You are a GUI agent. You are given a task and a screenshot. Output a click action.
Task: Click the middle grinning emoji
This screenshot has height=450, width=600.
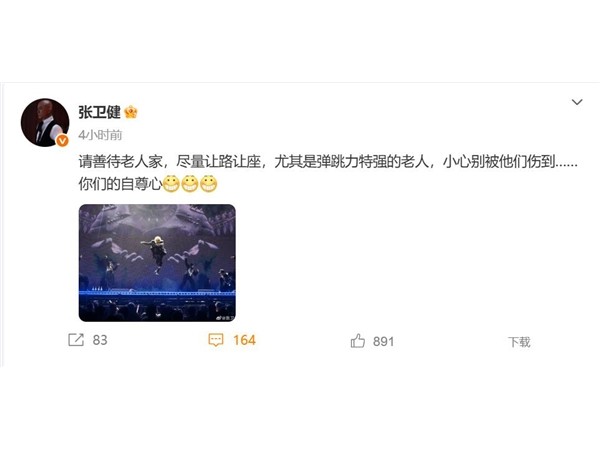pyautogui.click(x=190, y=184)
